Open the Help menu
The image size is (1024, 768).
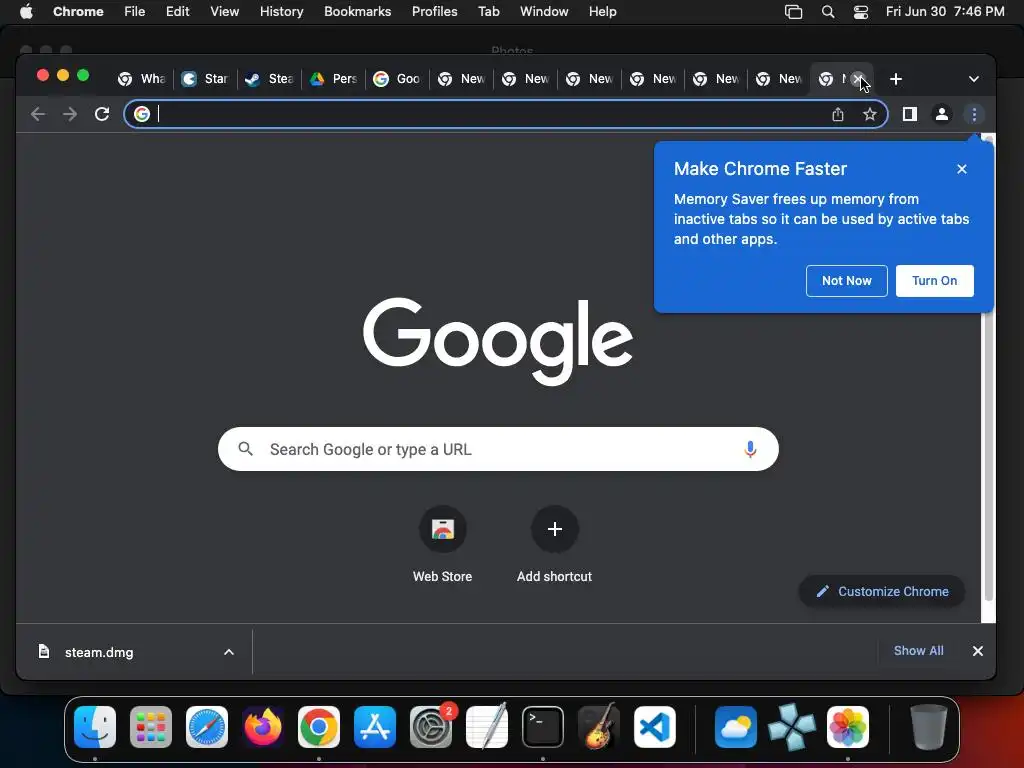[x=602, y=12]
